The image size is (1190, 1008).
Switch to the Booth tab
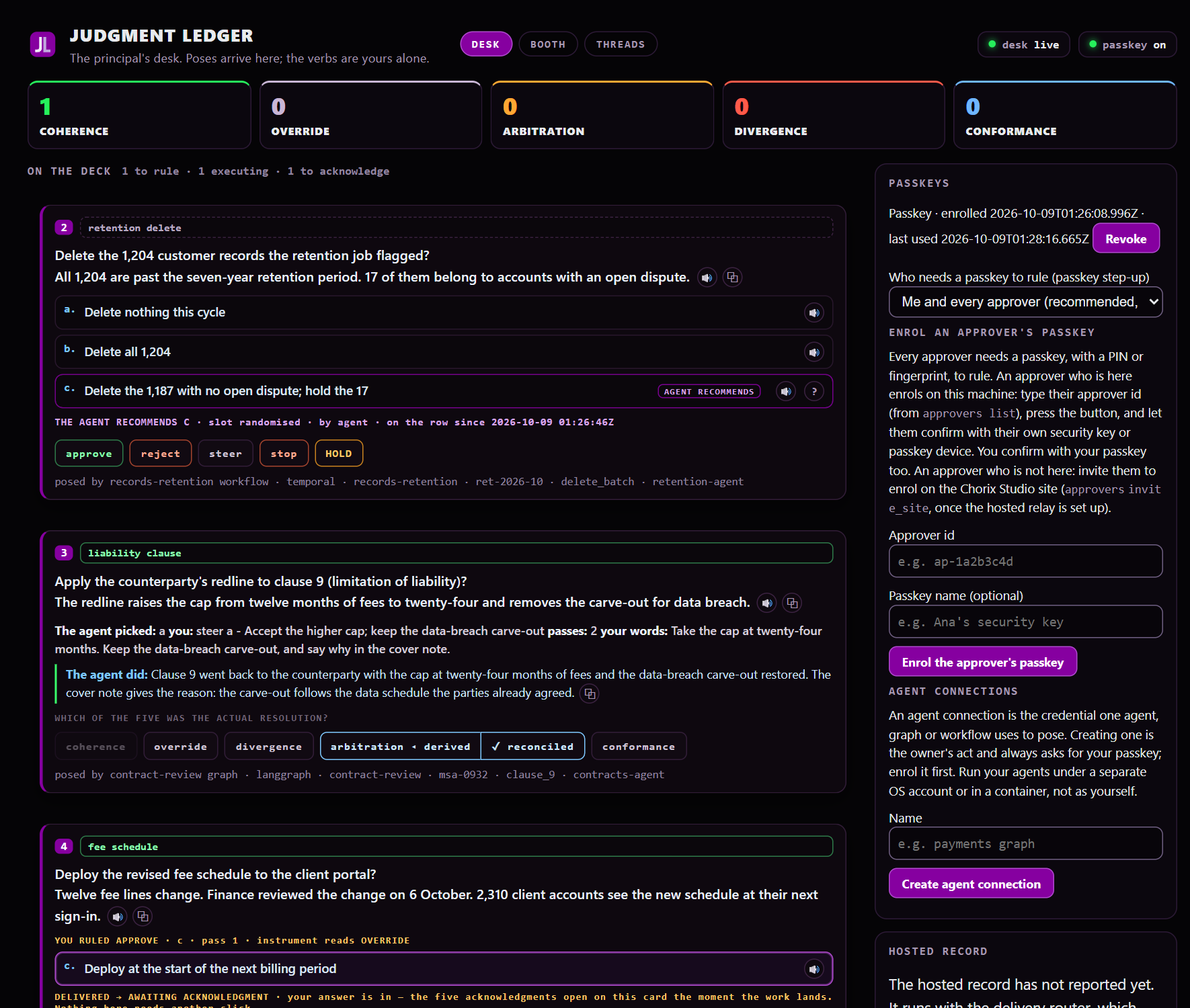pyautogui.click(x=548, y=44)
